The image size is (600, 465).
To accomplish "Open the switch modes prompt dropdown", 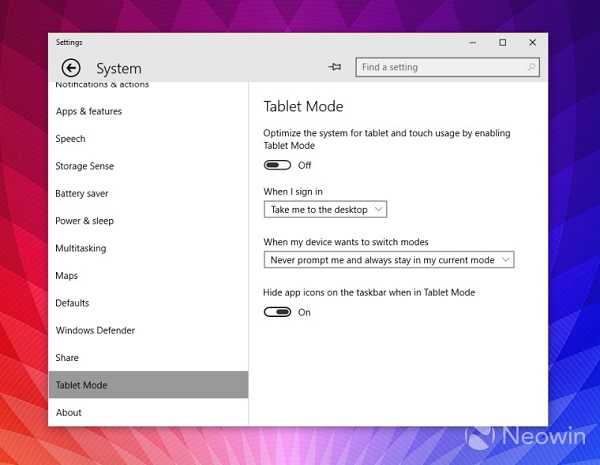I will 389,260.
